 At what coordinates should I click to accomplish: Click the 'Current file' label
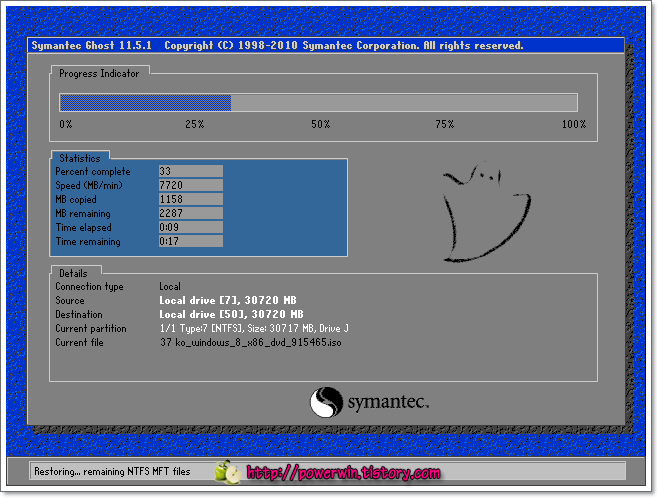[79, 342]
